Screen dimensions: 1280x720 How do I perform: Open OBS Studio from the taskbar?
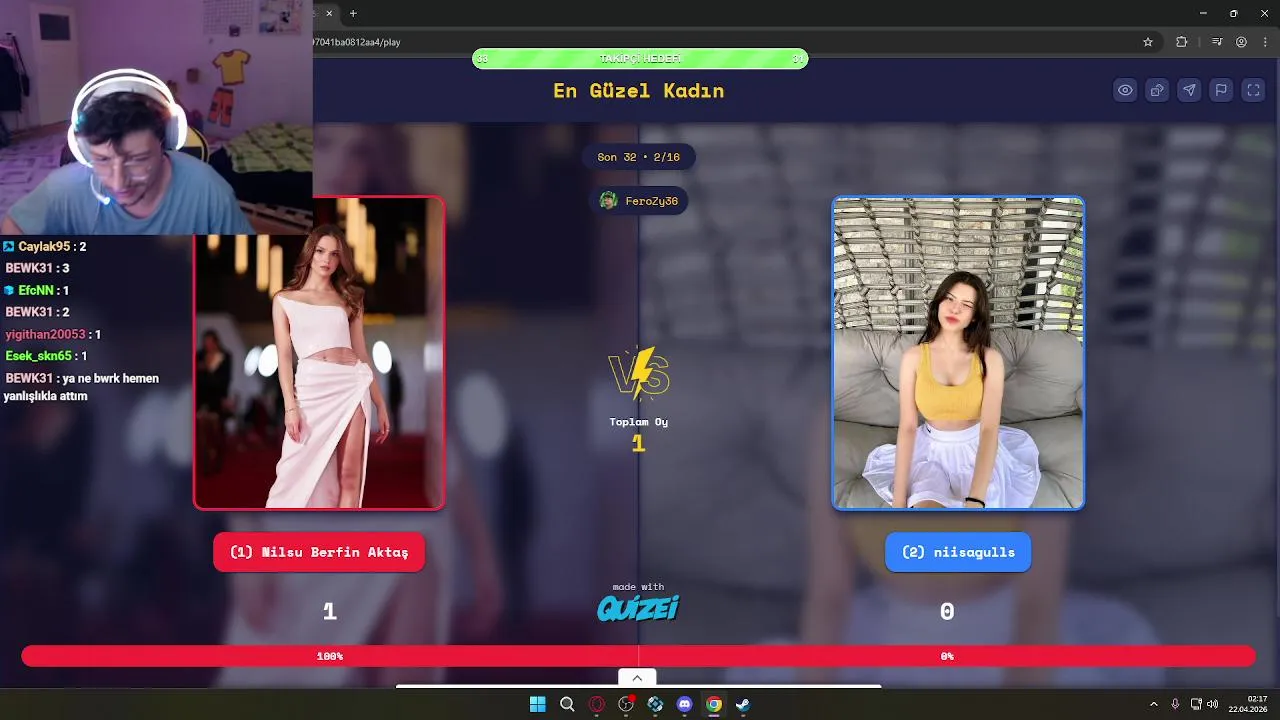tap(626, 704)
